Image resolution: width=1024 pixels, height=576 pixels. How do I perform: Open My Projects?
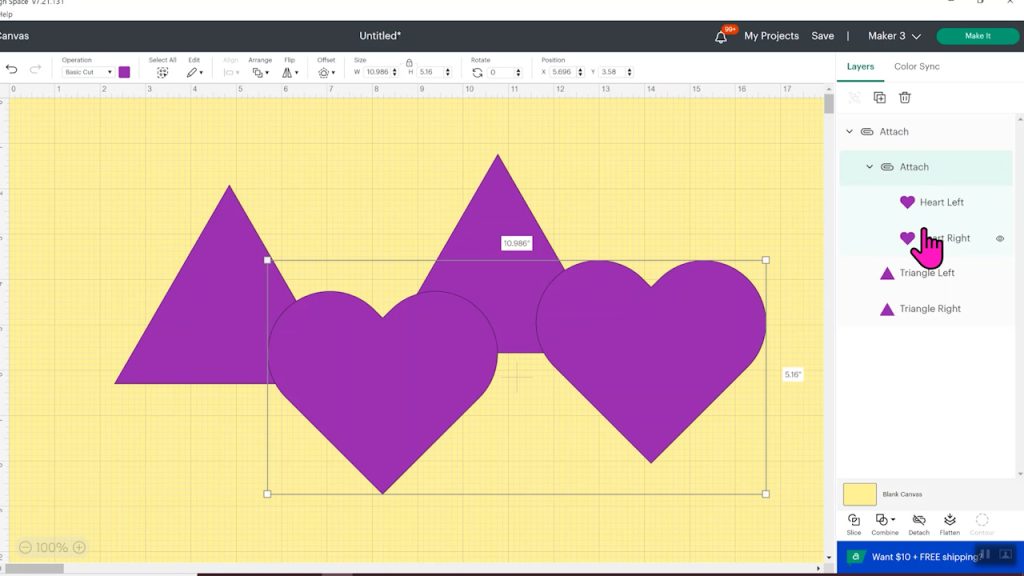(x=771, y=36)
